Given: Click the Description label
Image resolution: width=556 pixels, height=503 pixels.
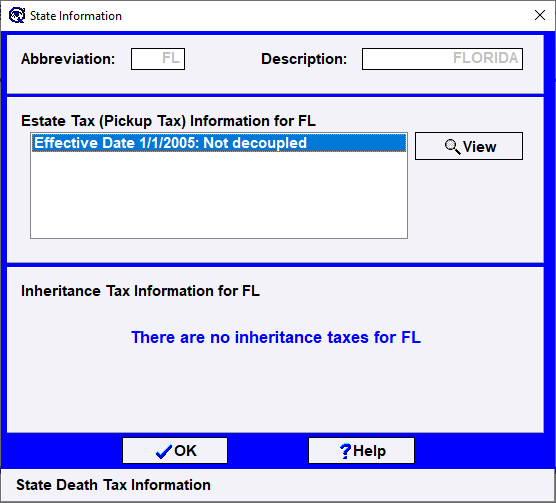Looking at the screenshot, I should point(304,59).
